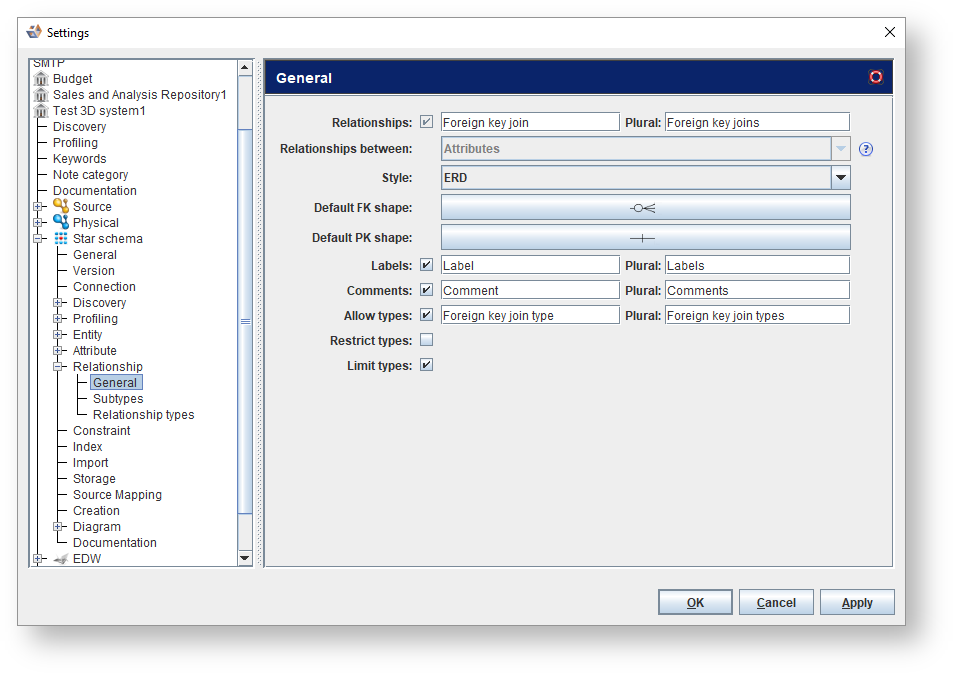
Task: Choose the Default PK shape button
Action: point(646,238)
